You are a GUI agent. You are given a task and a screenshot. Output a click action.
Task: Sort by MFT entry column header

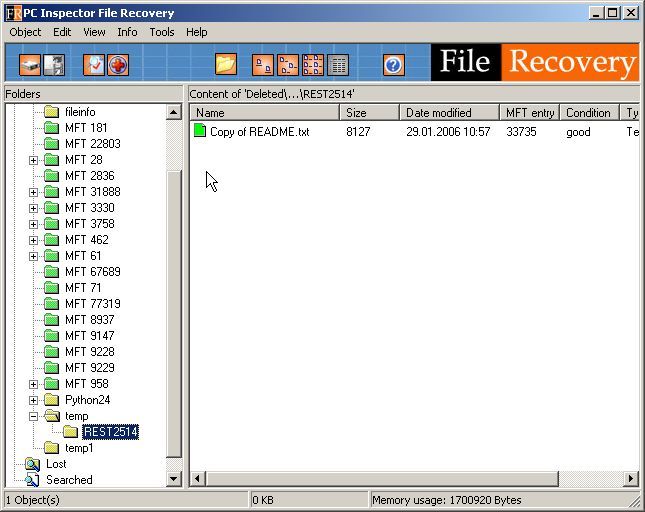[x=530, y=112]
